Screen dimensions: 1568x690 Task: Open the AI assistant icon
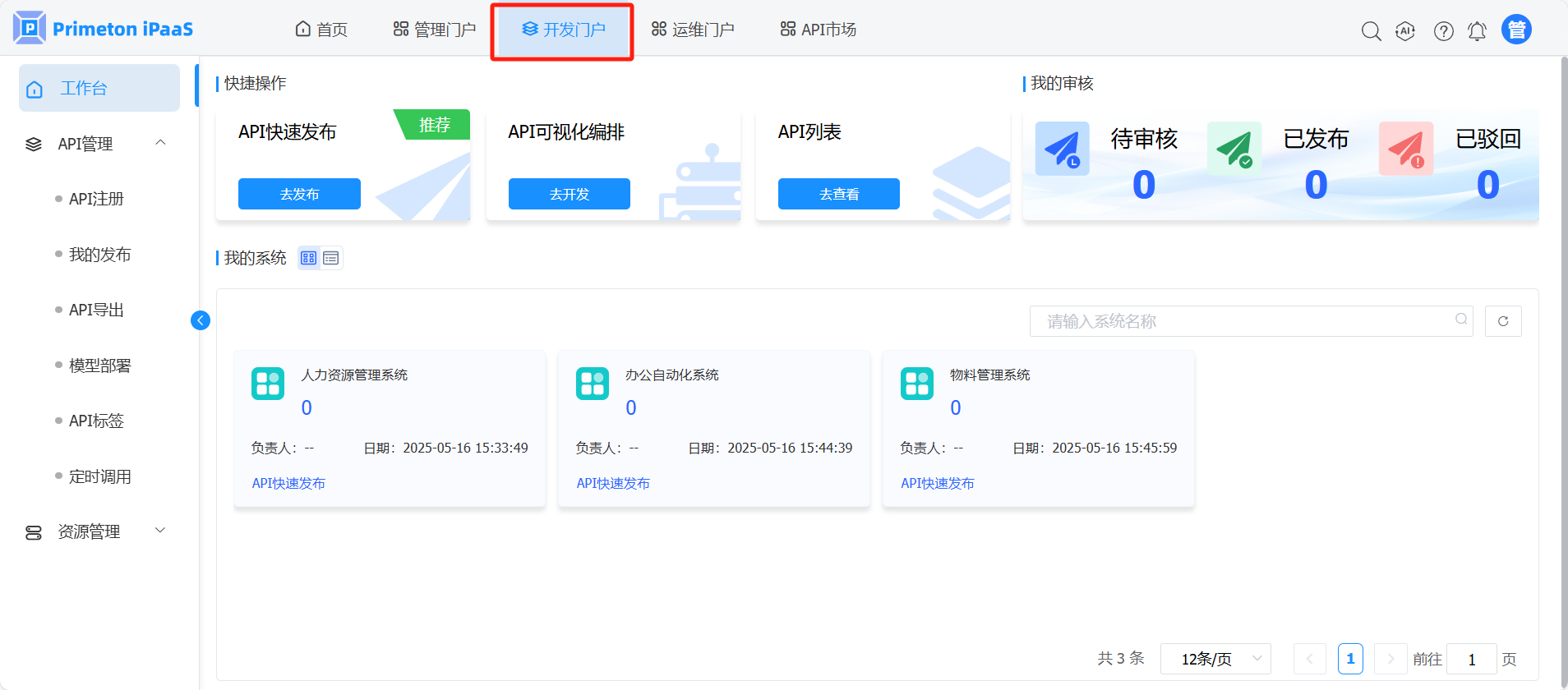click(1405, 31)
